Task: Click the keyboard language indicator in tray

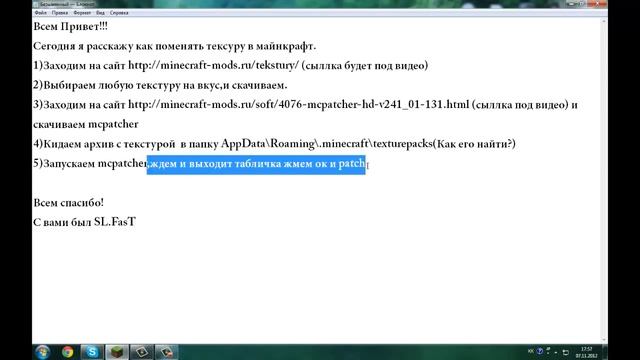Action: pos(530,351)
